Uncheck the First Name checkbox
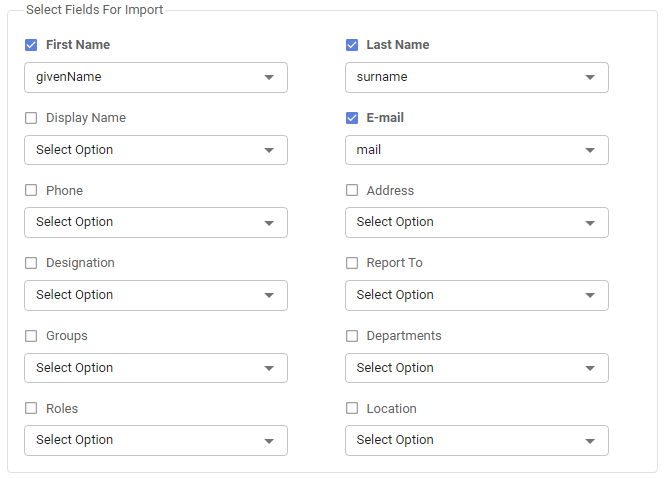 coord(31,45)
